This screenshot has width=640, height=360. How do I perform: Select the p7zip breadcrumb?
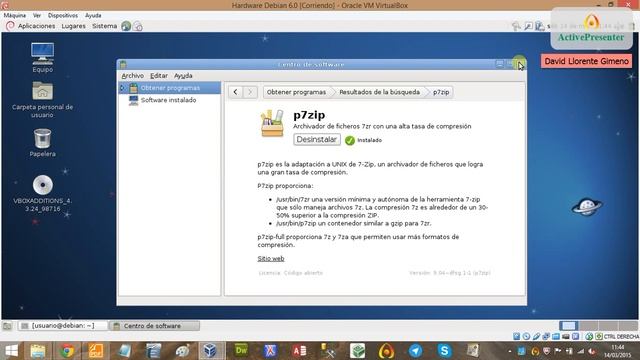click(441, 92)
